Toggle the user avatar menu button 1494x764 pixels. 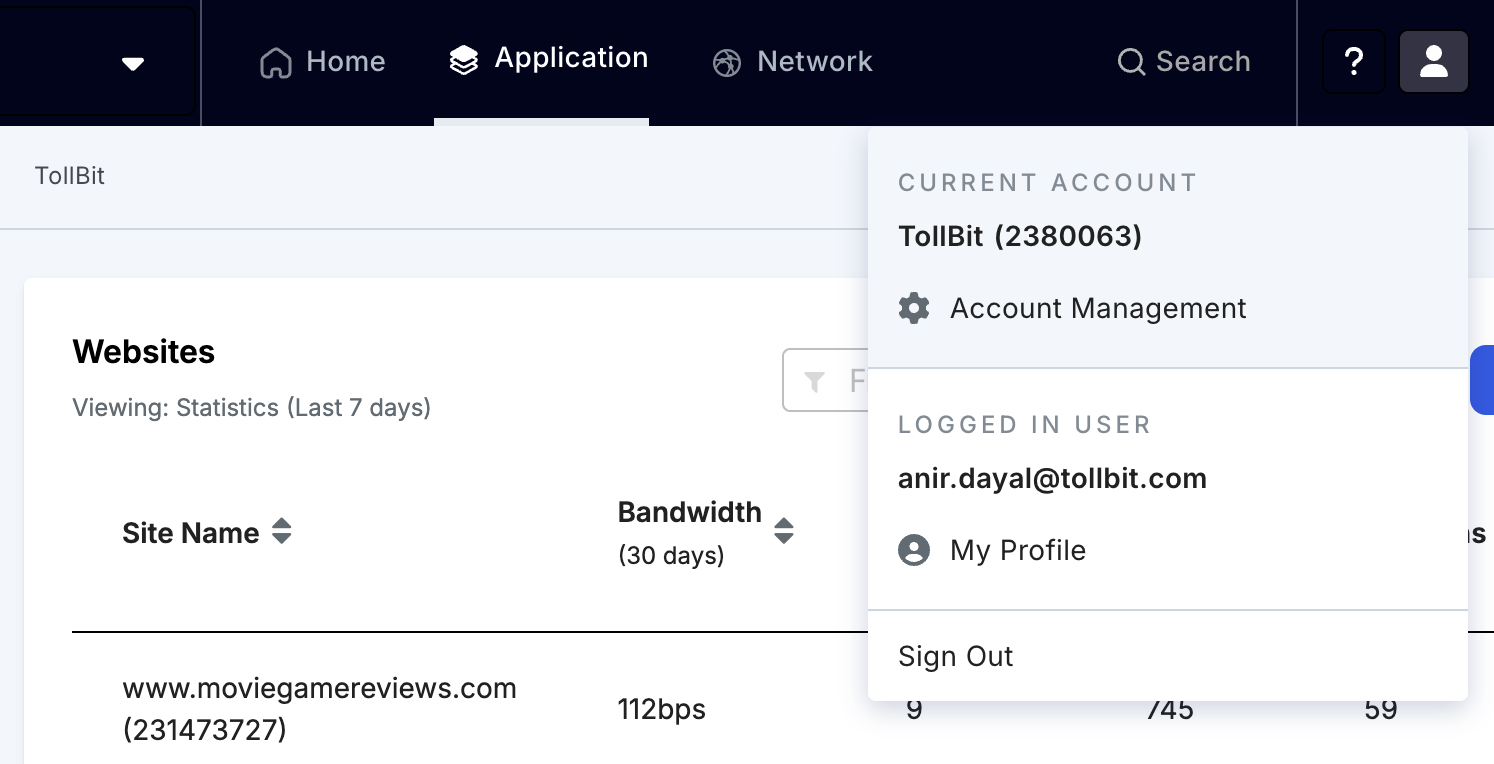(1433, 62)
